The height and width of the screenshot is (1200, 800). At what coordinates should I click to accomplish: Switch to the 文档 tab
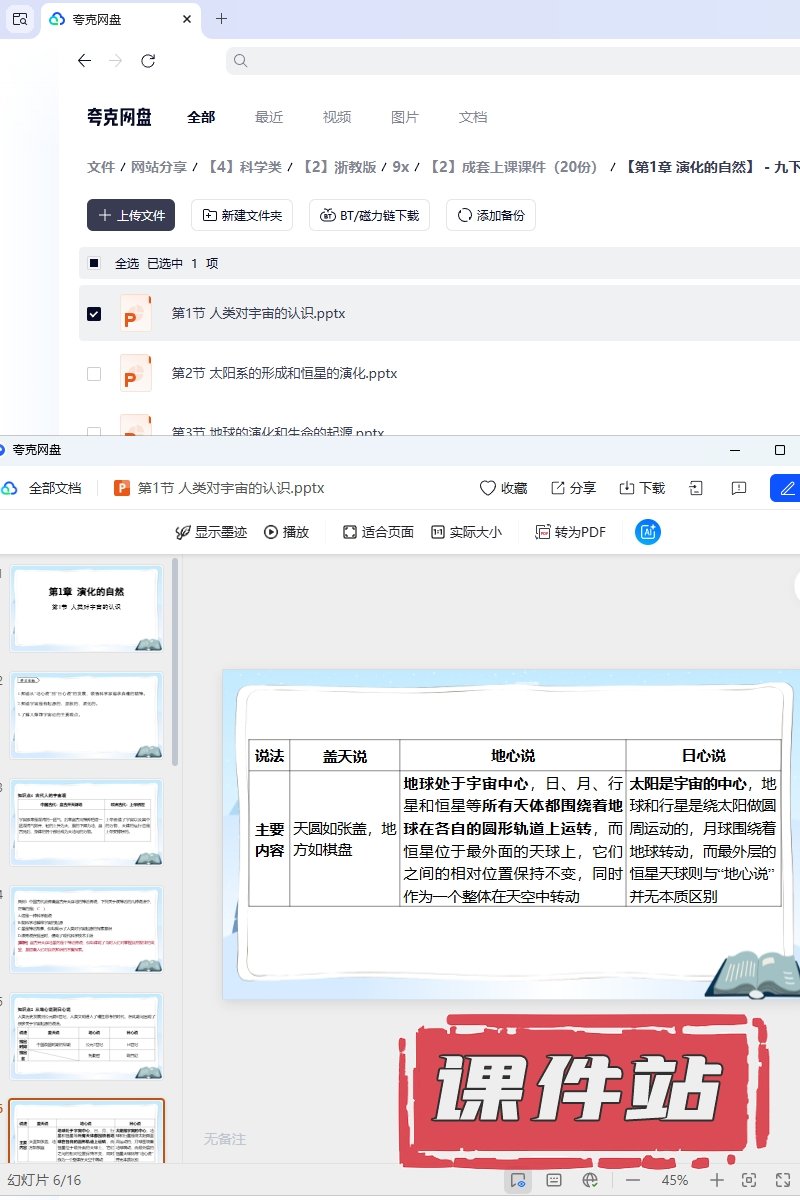pos(473,117)
